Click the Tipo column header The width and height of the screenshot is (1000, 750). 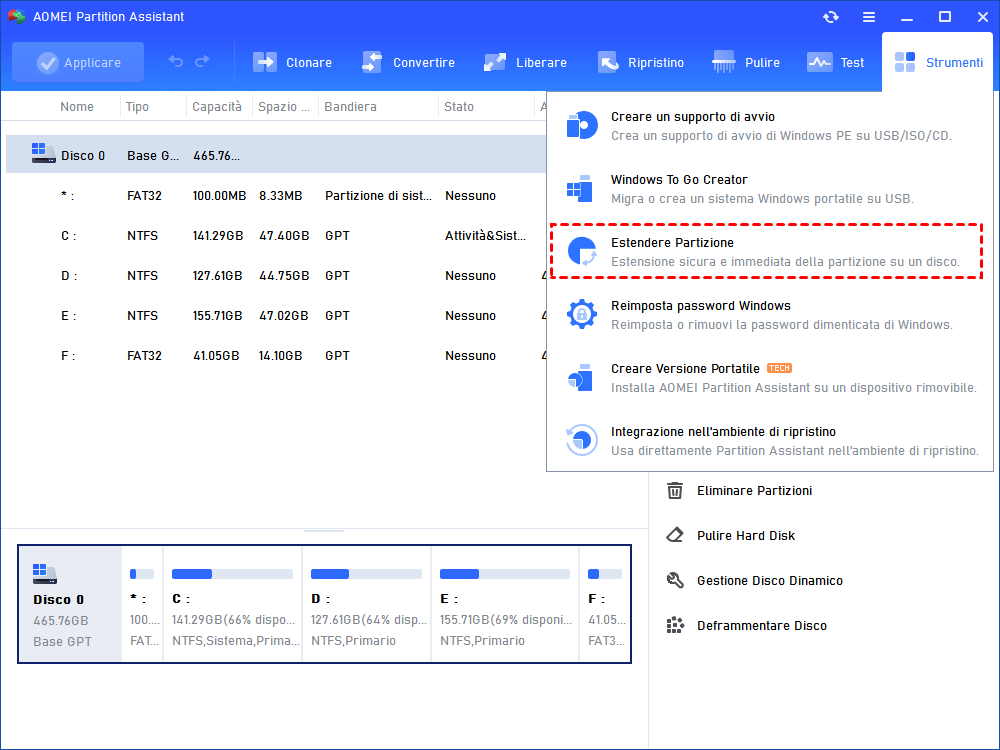137,107
